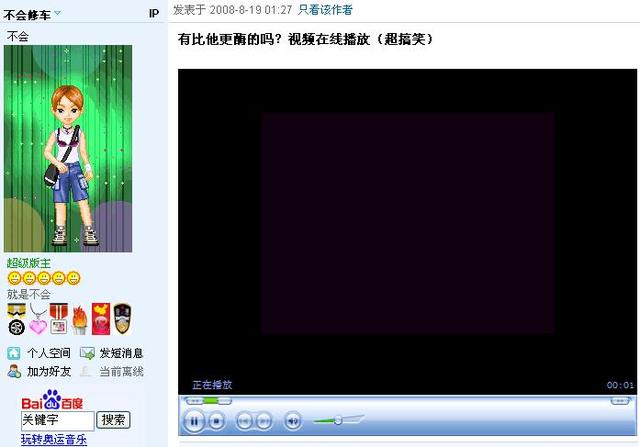Click the Baidu search keyword input field
The height and width of the screenshot is (447, 640).
coord(57,420)
